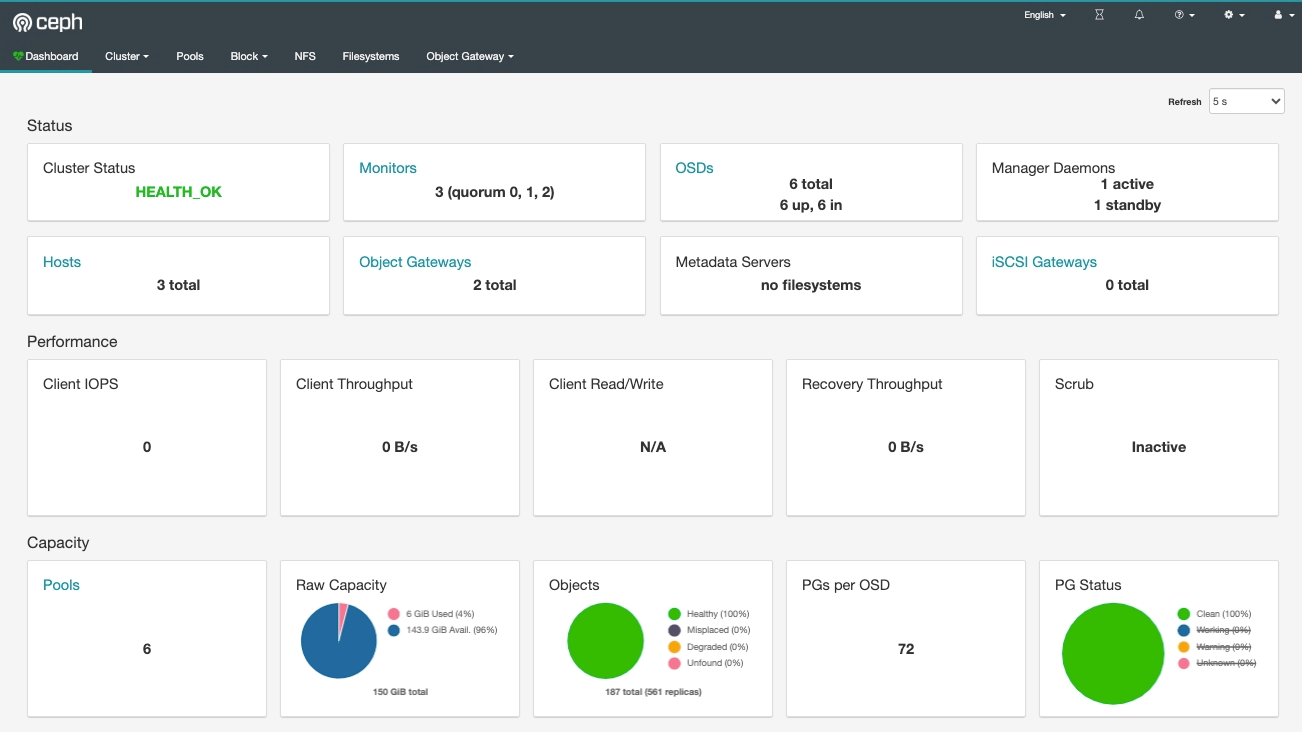
Task: Toggle the 143.9 GiB Avail. legend entry
Action: click(442, 630)
